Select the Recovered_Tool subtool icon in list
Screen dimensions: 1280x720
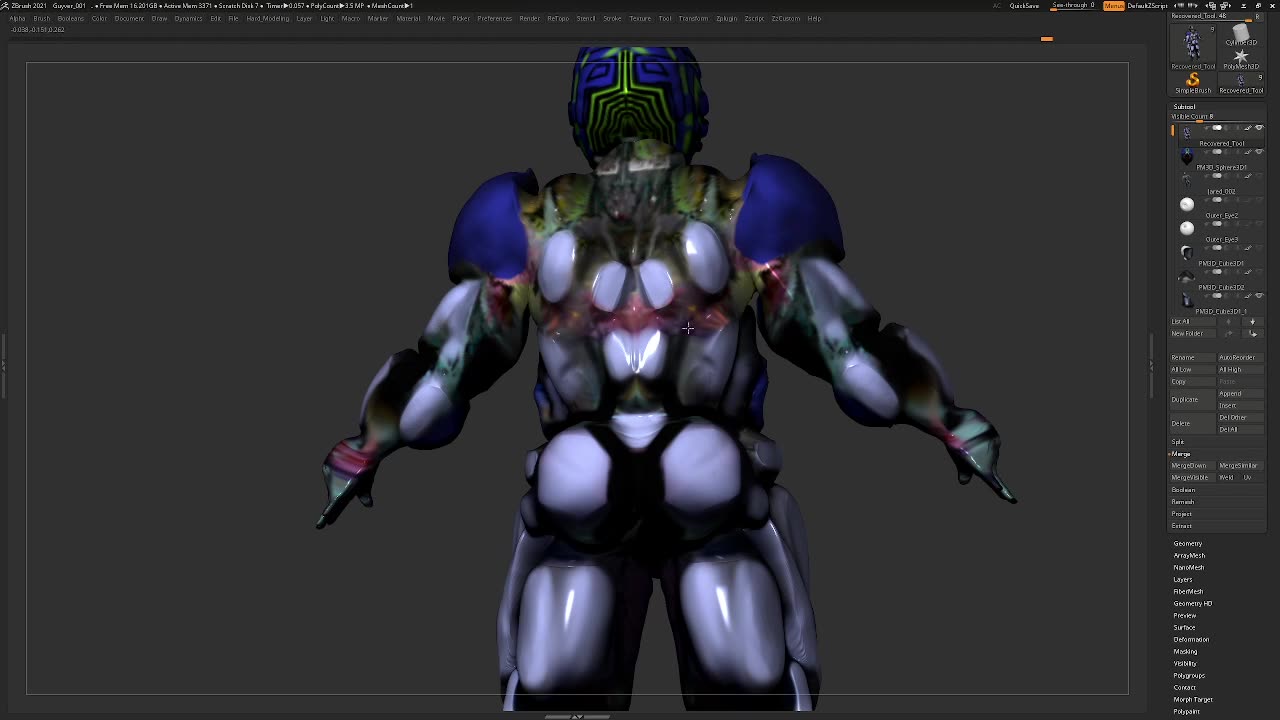pos(1187,132)
